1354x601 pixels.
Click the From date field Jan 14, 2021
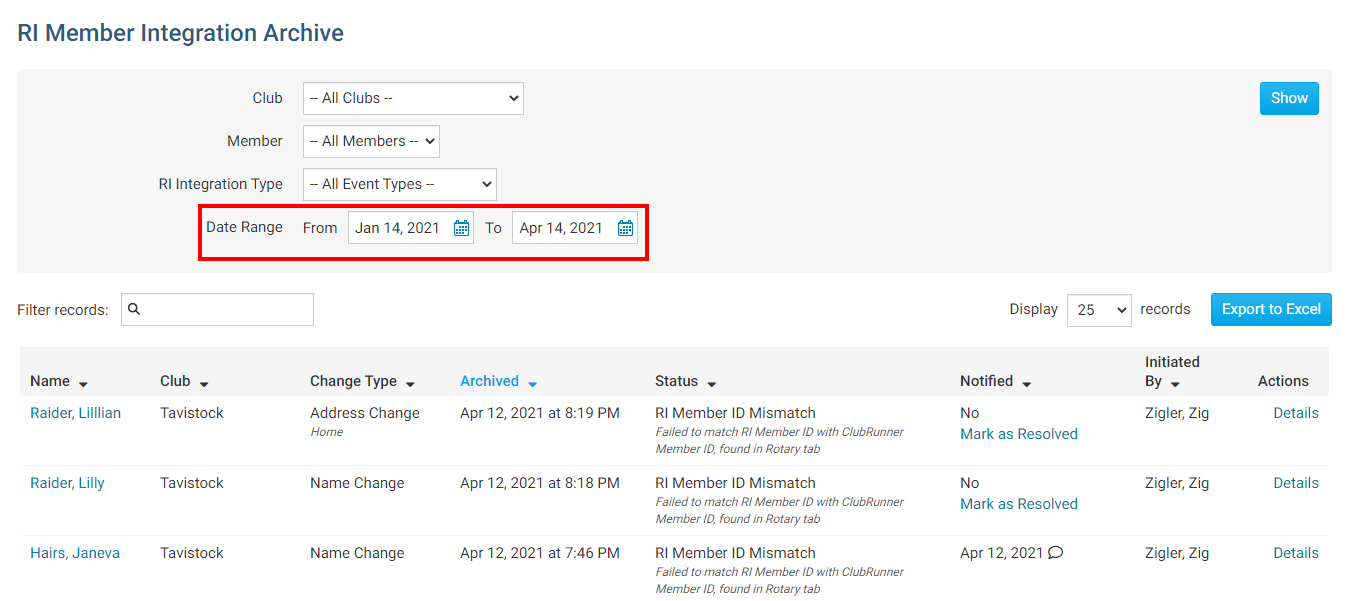point(398,228)
